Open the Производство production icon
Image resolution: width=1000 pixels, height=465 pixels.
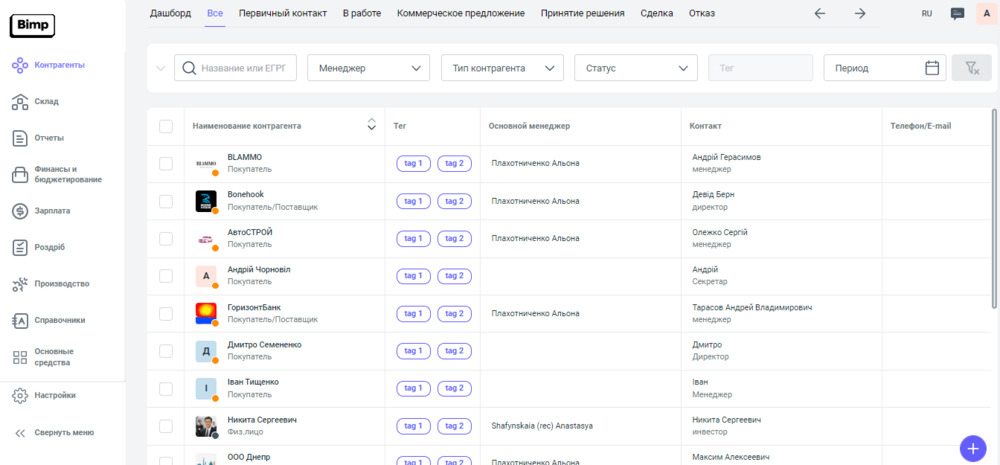[x=19, y=284]
